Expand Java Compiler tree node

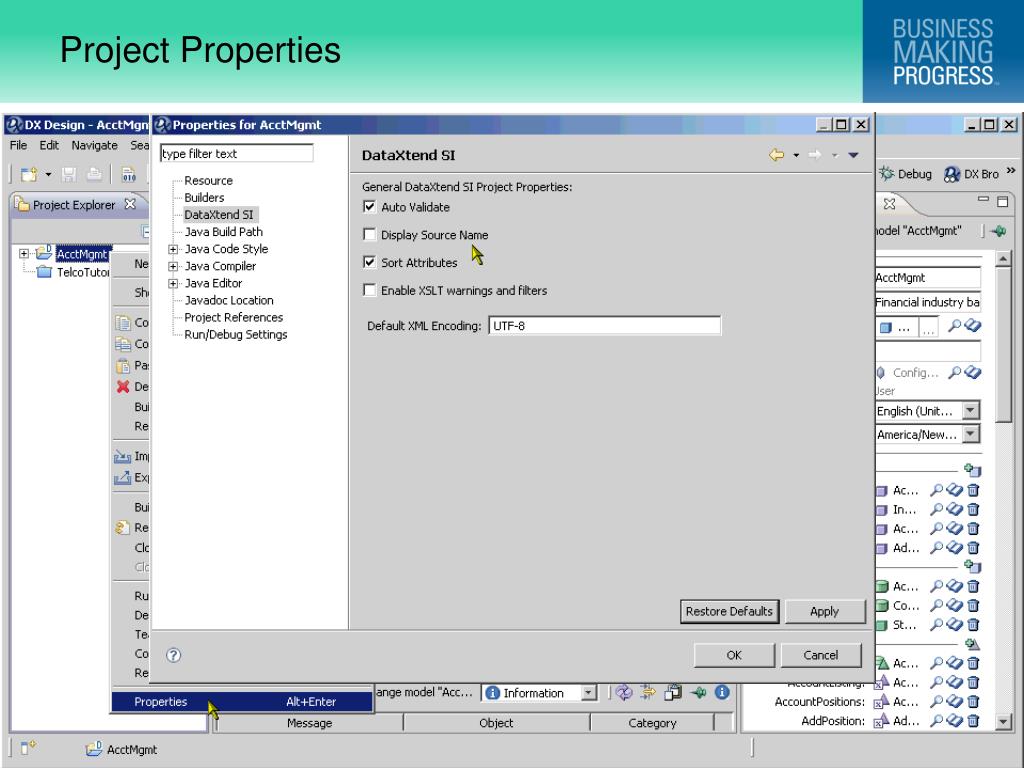coord(173,266)
